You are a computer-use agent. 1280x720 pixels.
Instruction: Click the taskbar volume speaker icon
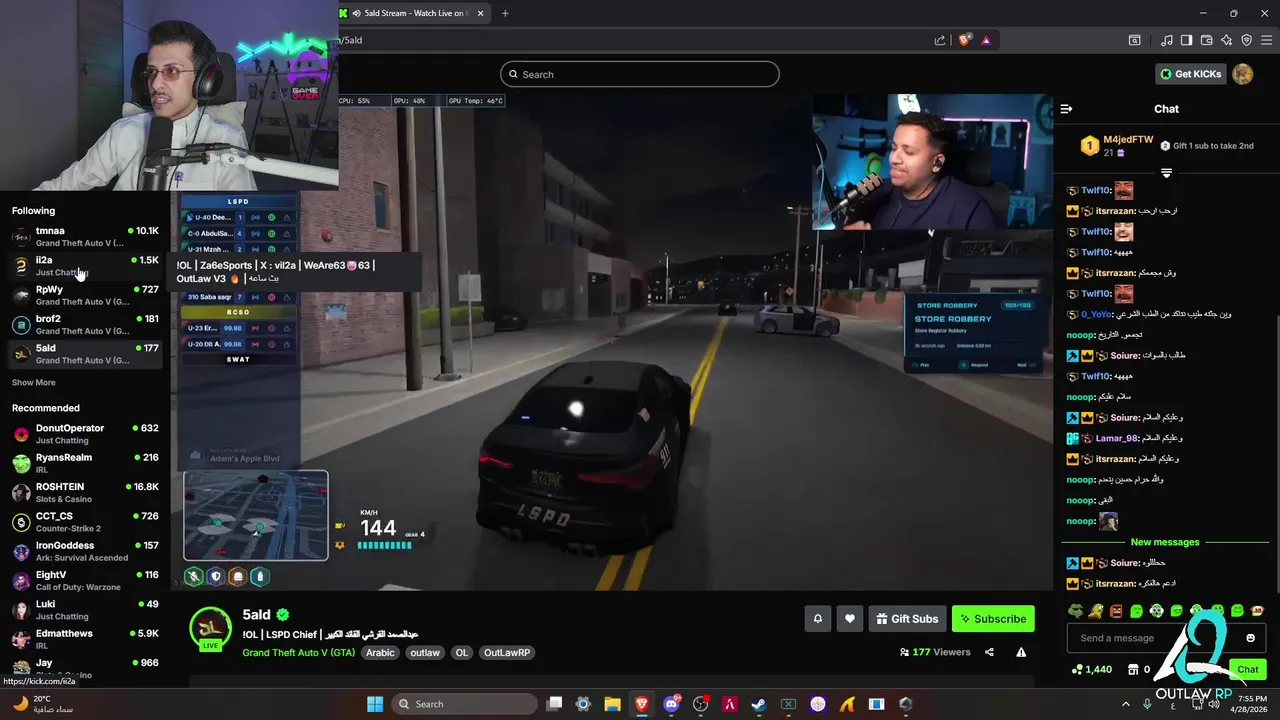coord(1213,704)
